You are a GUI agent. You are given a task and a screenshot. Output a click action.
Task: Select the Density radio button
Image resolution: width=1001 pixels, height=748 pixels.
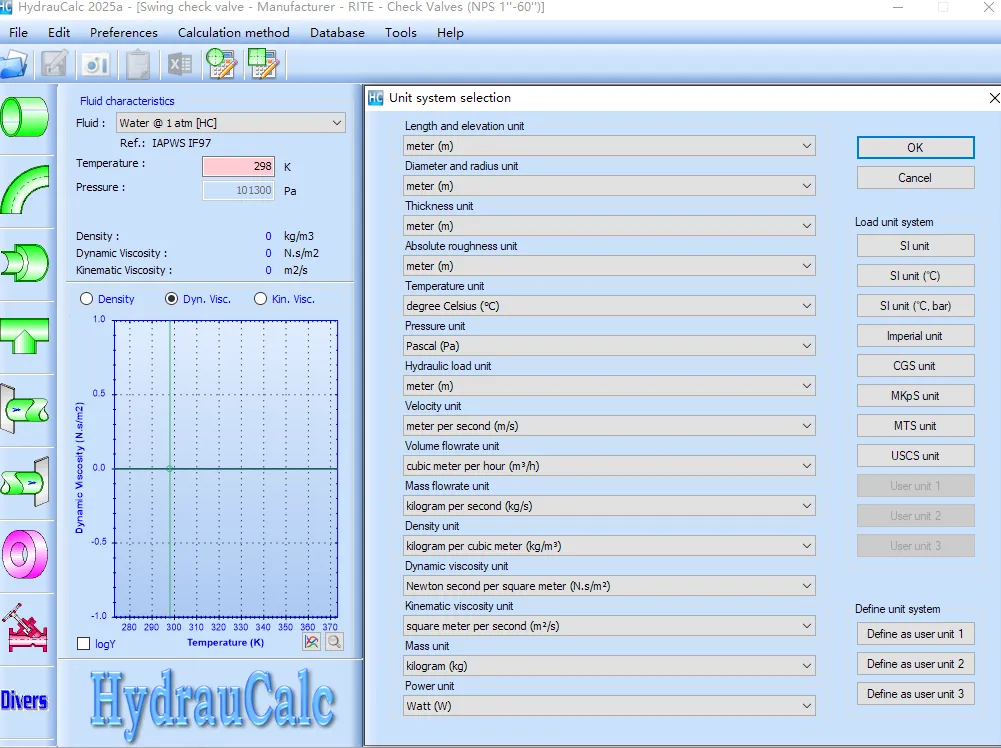[86, 299]
